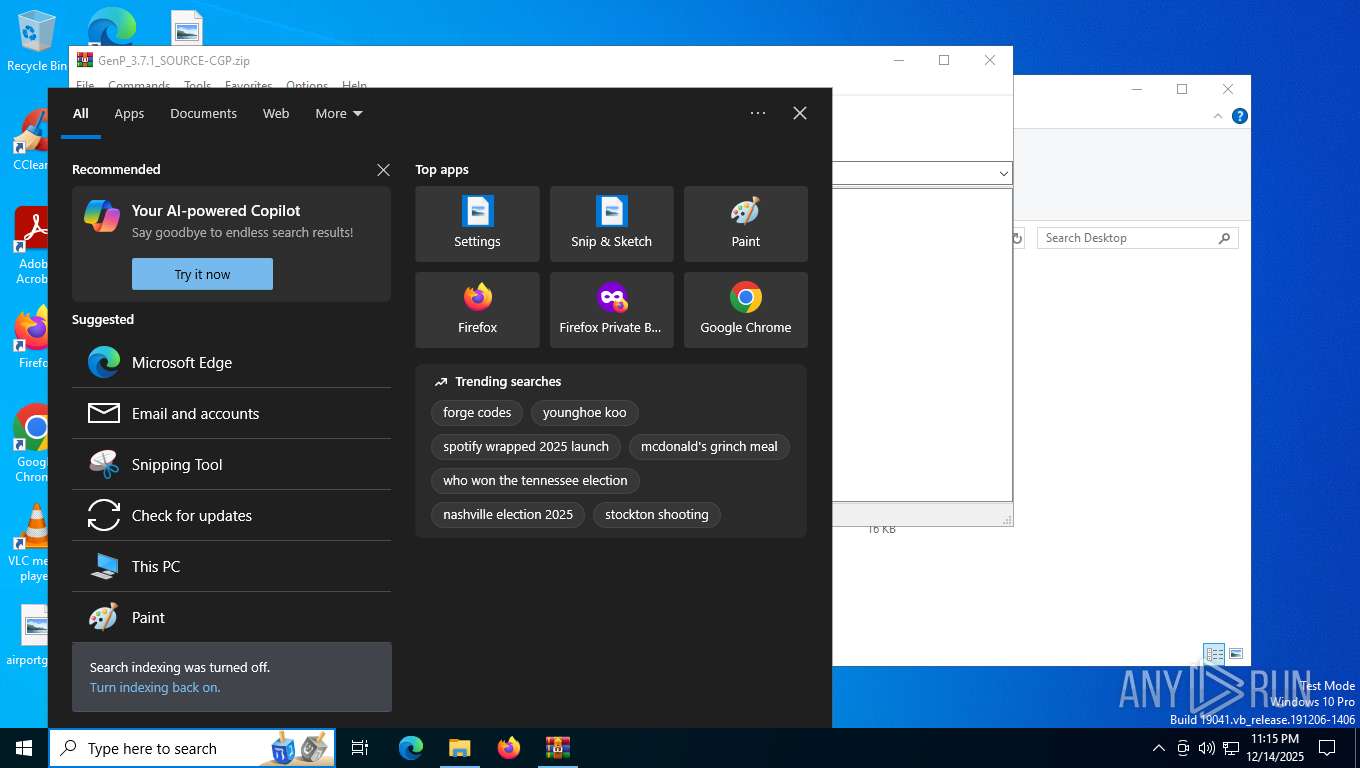Click the Copilot logo icon
The height and width of the screenshot is (768, 1360).
pyautogui.click(x=102, y=215)
